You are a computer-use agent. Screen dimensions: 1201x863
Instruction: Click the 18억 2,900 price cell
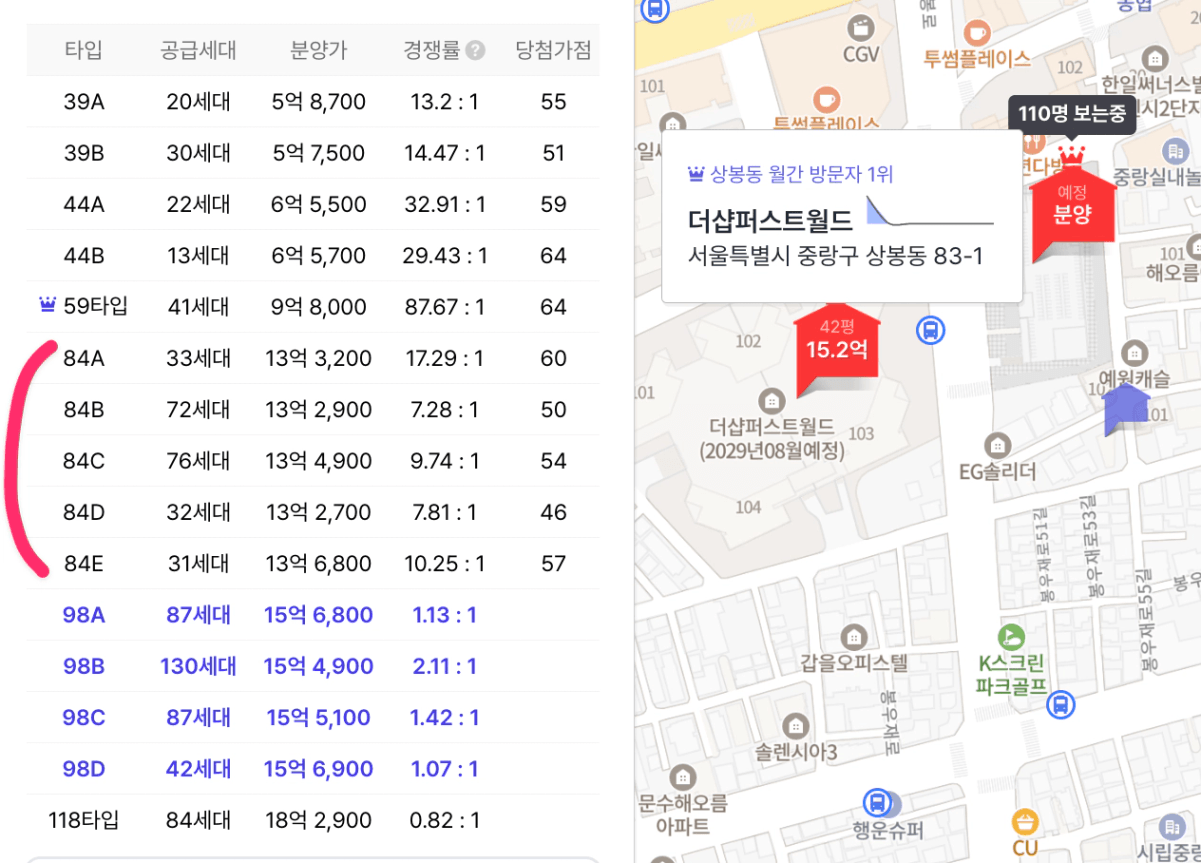point(318,821)
